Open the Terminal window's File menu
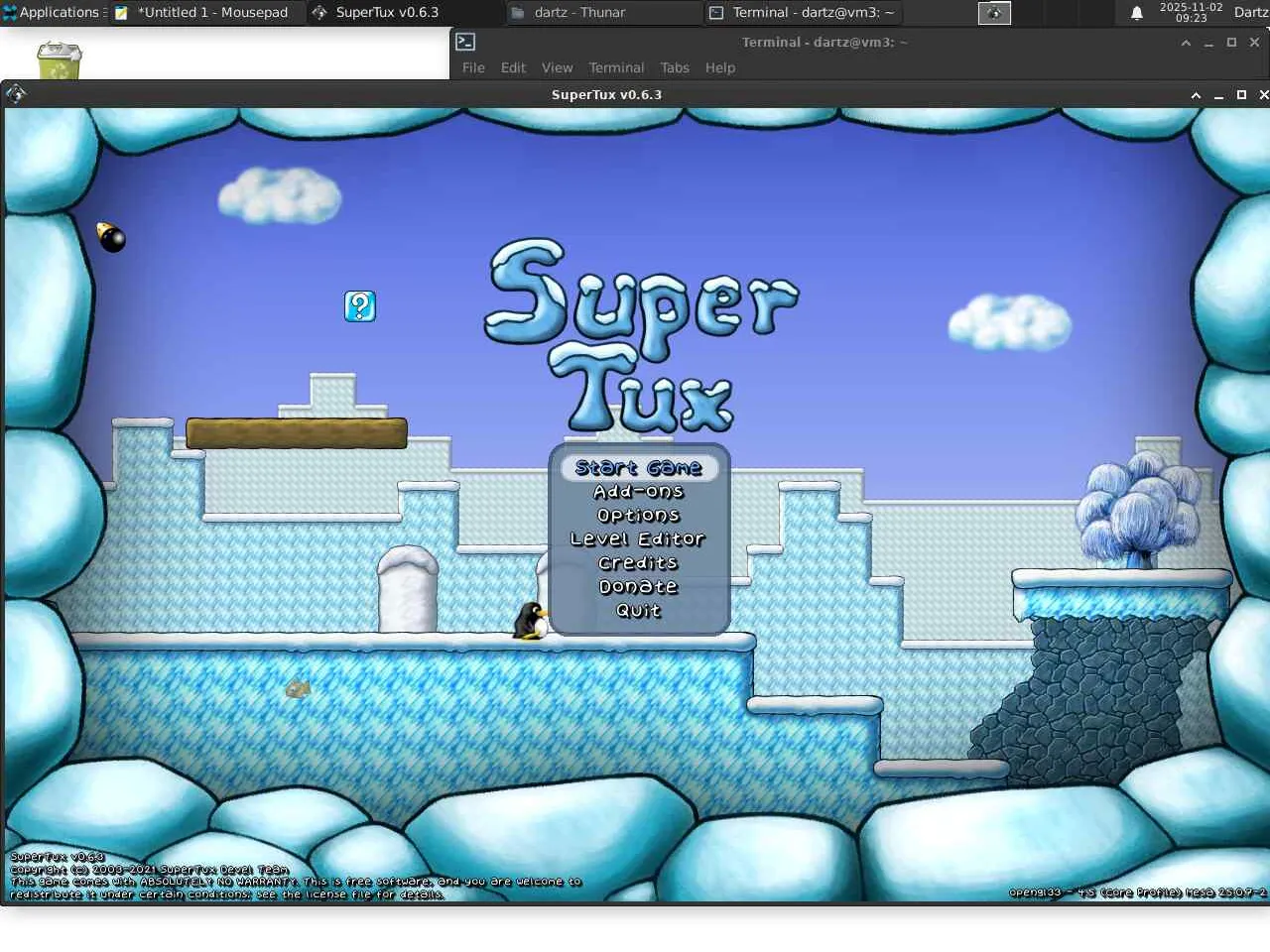Viewport: 1270px width, 952px height. pyautogui.click(x=473, y=67)
